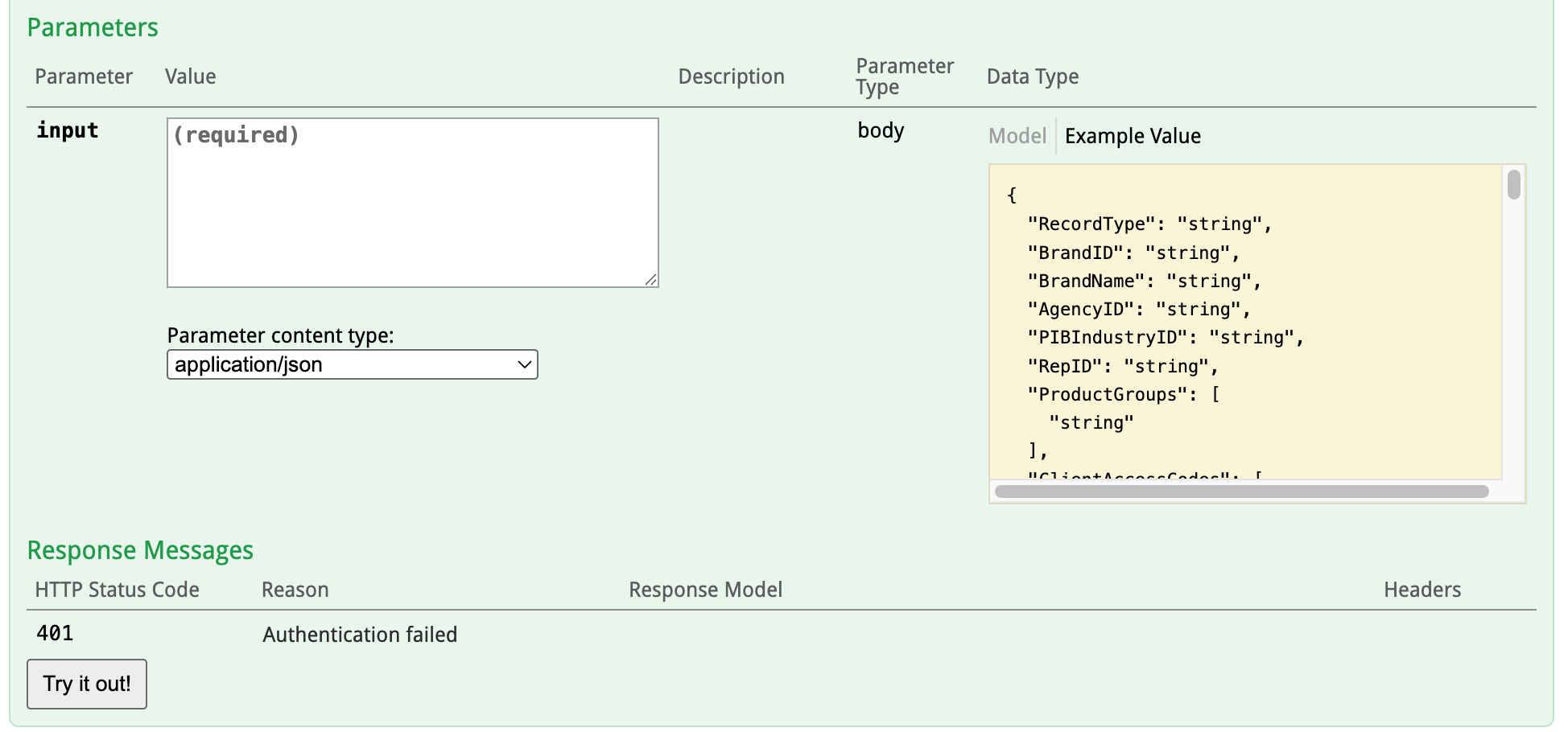Click the text area resize handle
The height and width of the screenshot is (732, 1568).
pos(650,279)
